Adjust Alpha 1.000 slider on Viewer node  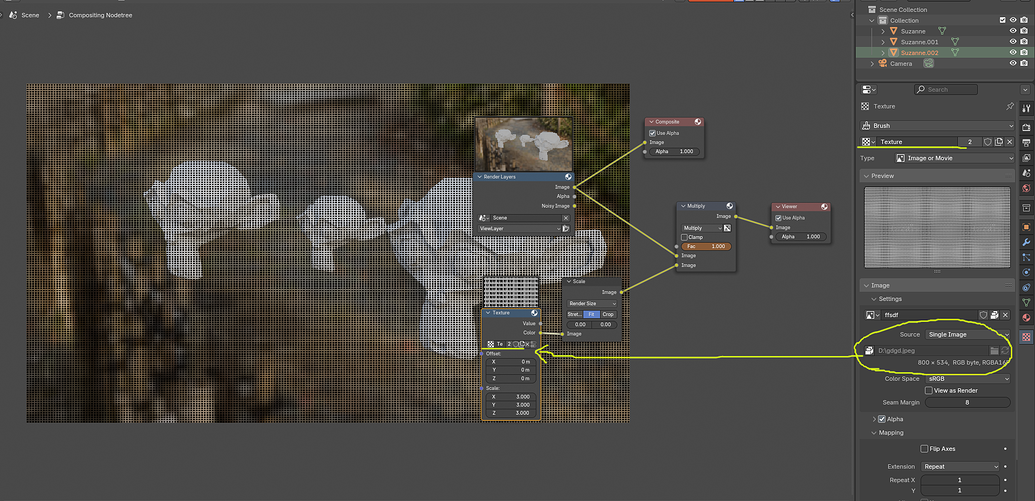(801, 236)
